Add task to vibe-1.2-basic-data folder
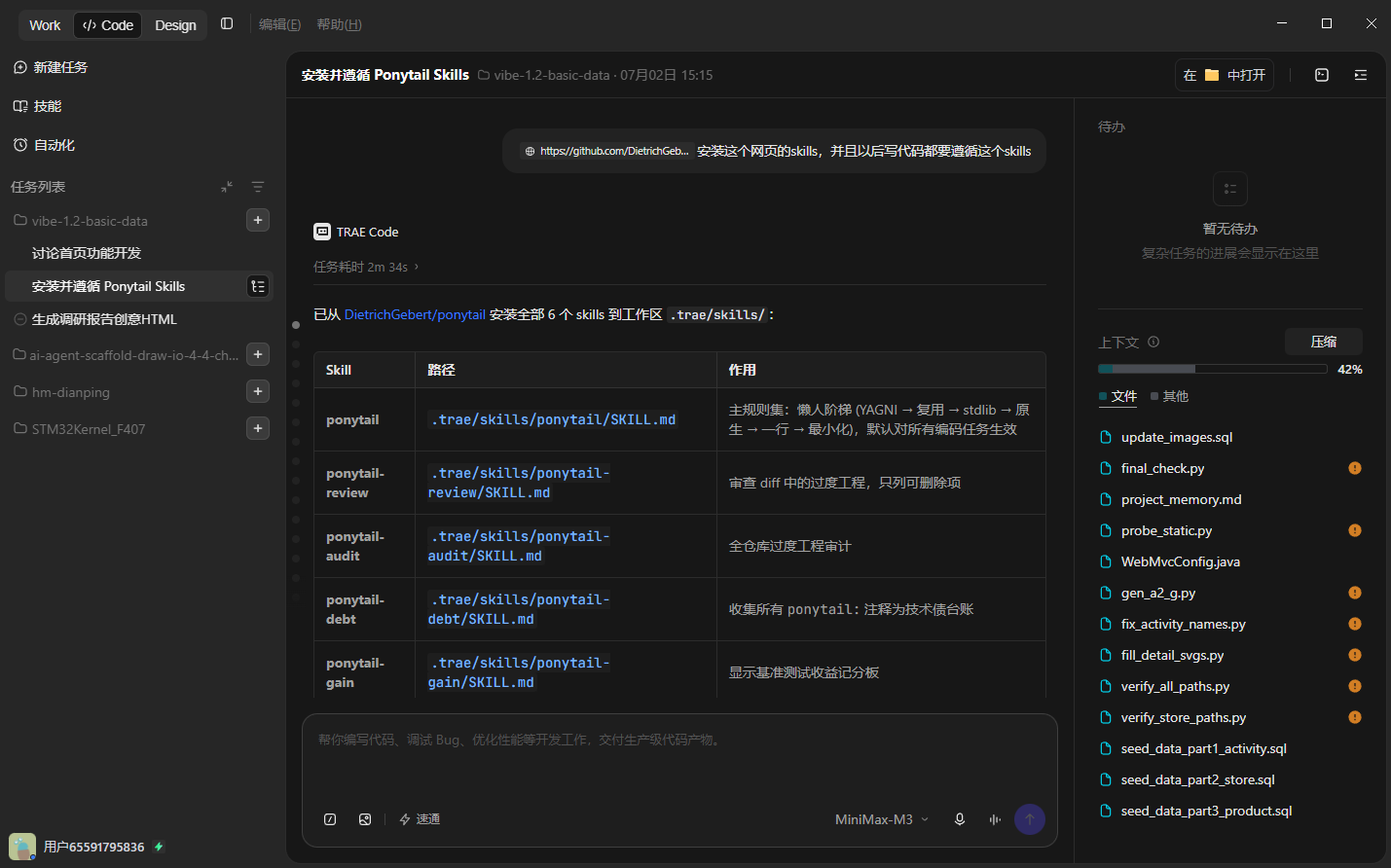Viewport: 1391px width, 868px height. click(258, 221)
